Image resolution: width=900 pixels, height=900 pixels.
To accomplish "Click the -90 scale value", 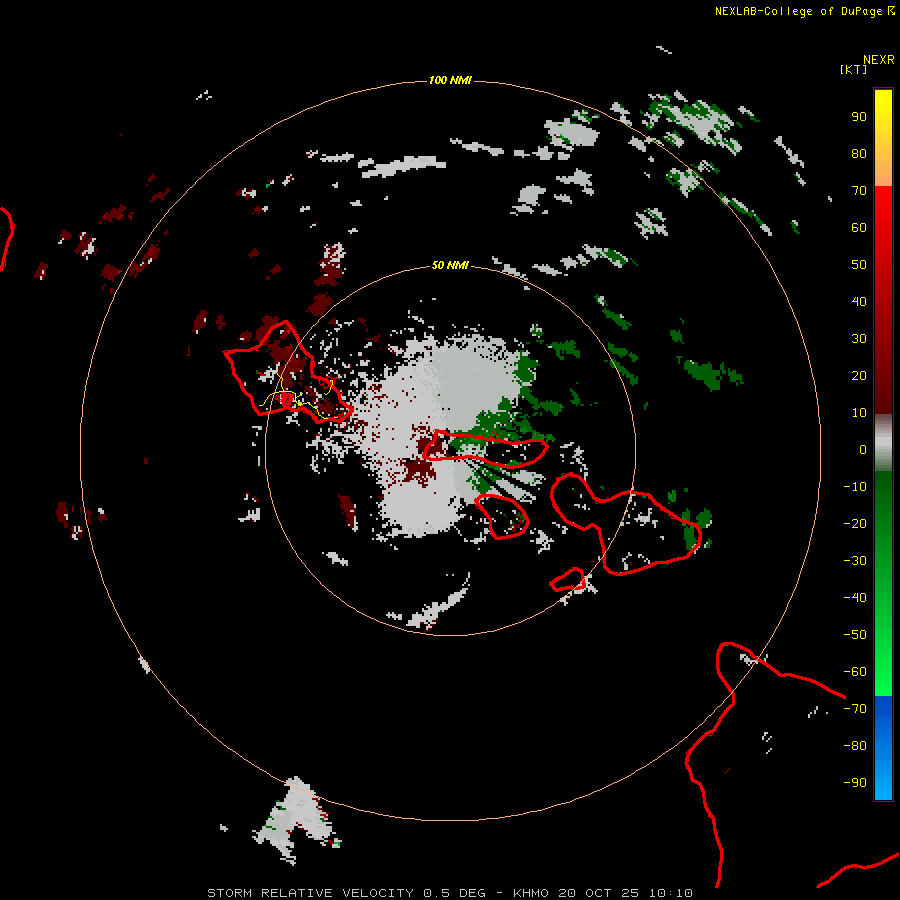I will click(855, 783).
